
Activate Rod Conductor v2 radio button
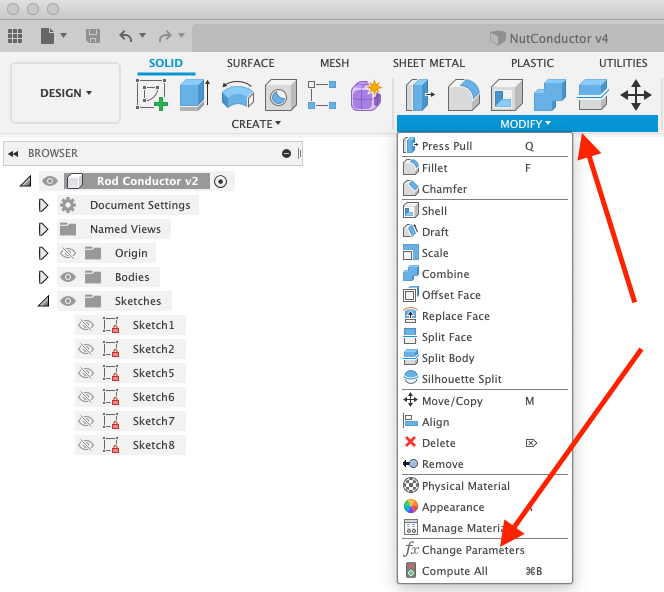tap(220, 182)
